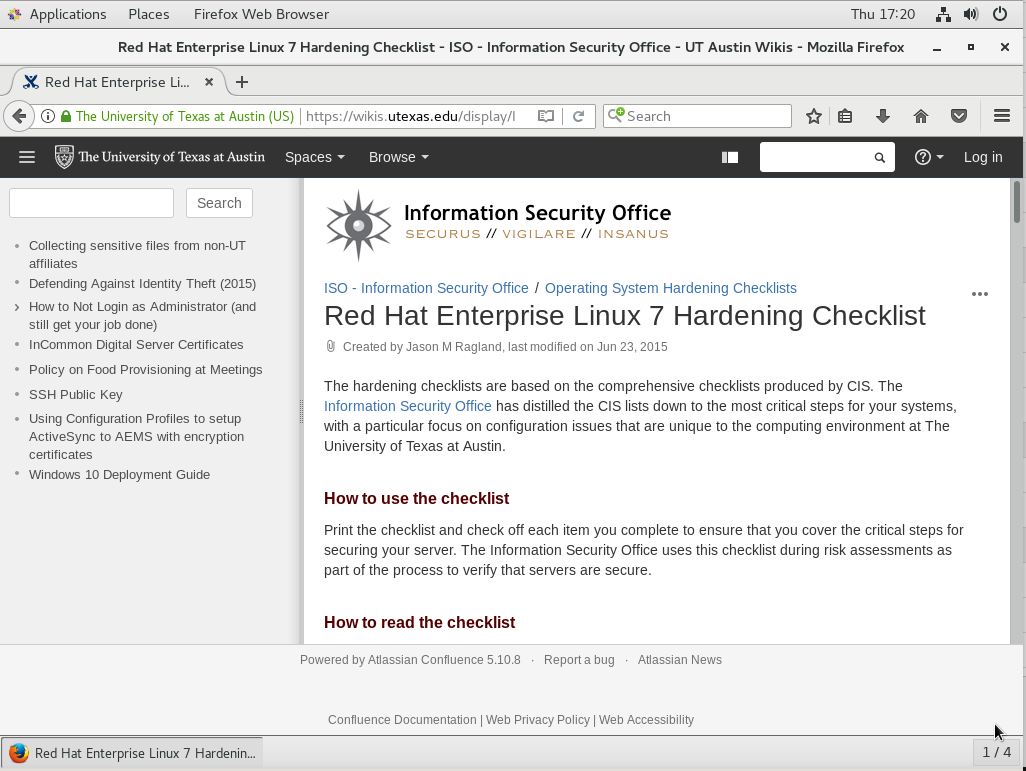The width and height of the screenshot is (1026, 771).
Task: Click Log in link
Action: 983,157
